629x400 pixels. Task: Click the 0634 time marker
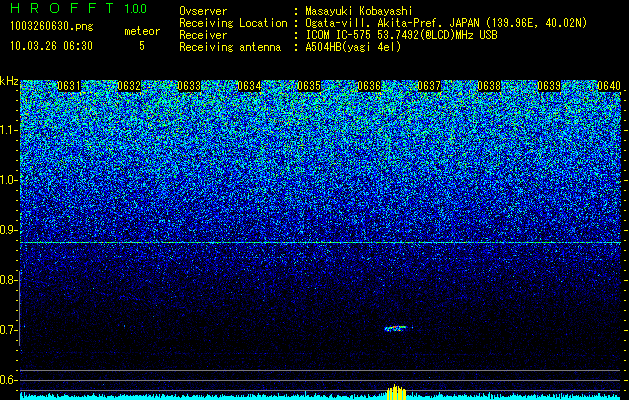(x=249, y=86)
